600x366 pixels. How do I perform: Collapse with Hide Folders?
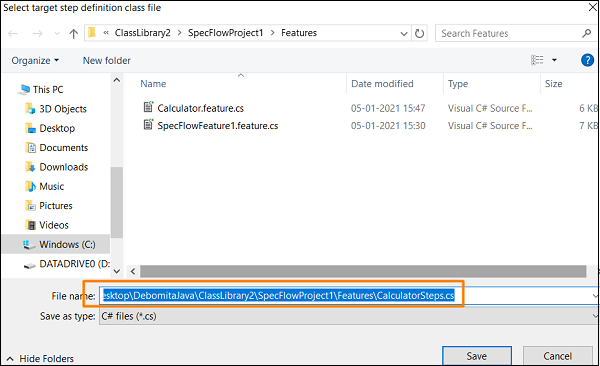pyautogui.click(x=40, y=358)
